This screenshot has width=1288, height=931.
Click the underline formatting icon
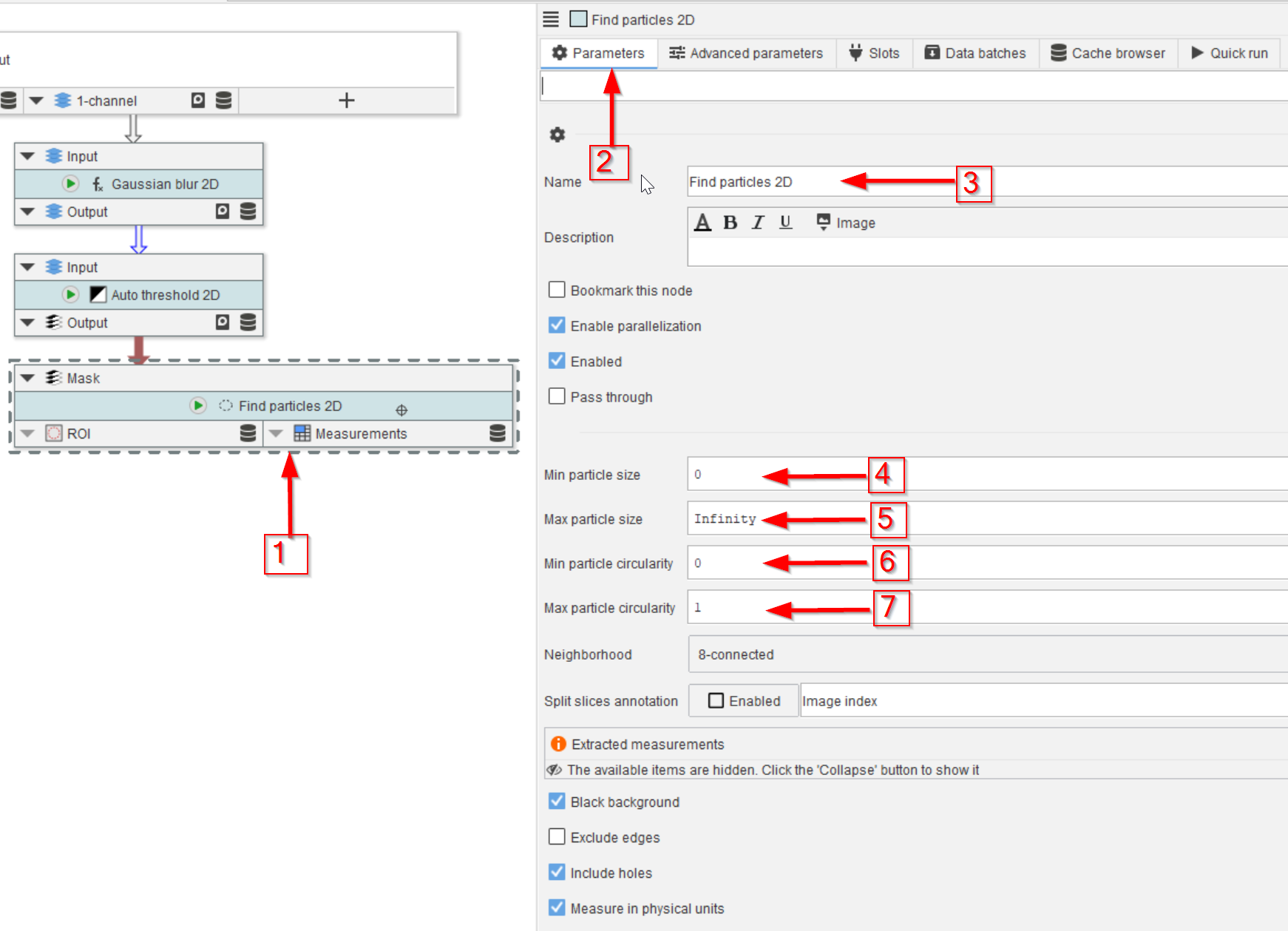click(785, 223)
